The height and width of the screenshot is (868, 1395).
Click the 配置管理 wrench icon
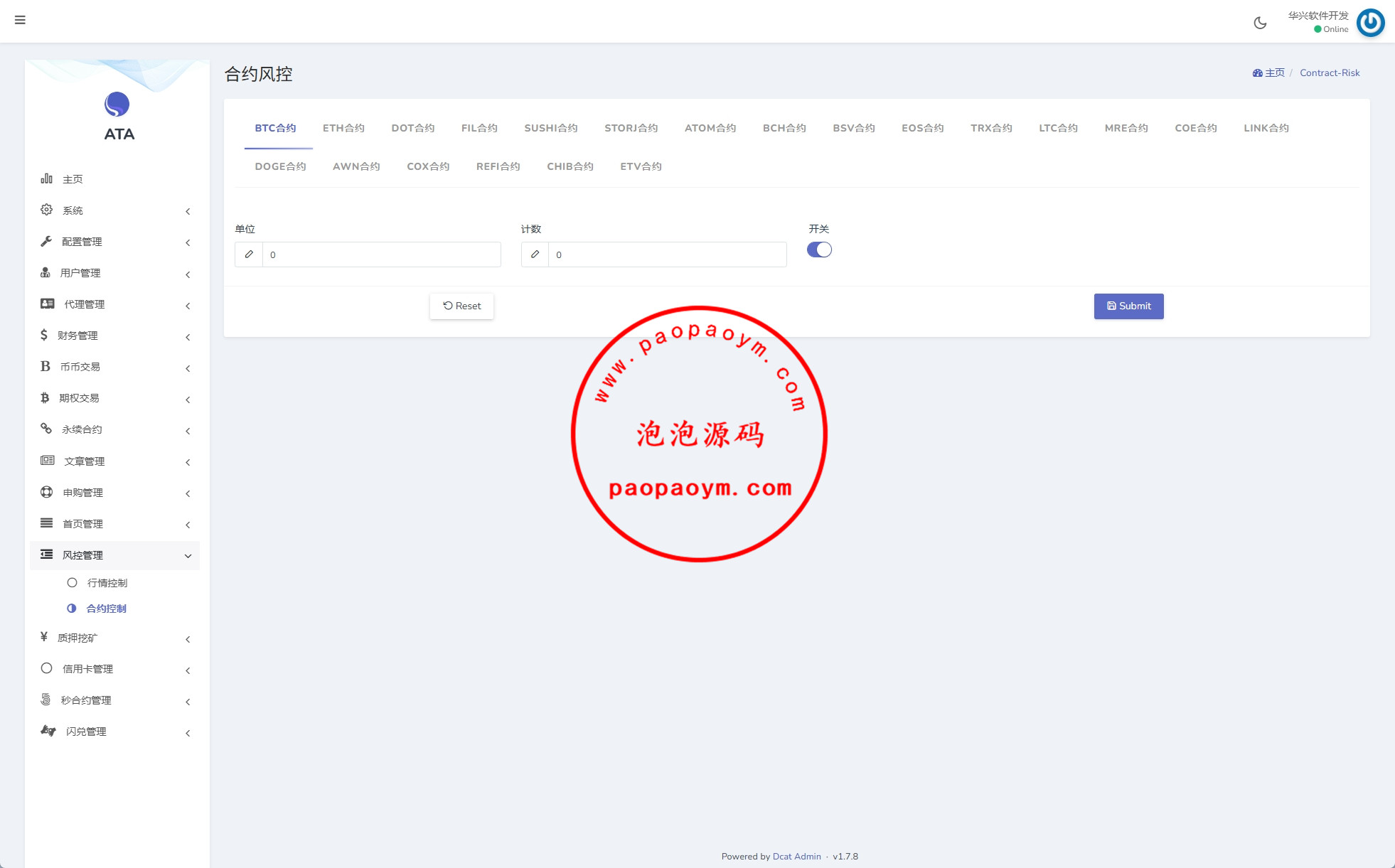[46, 241]
